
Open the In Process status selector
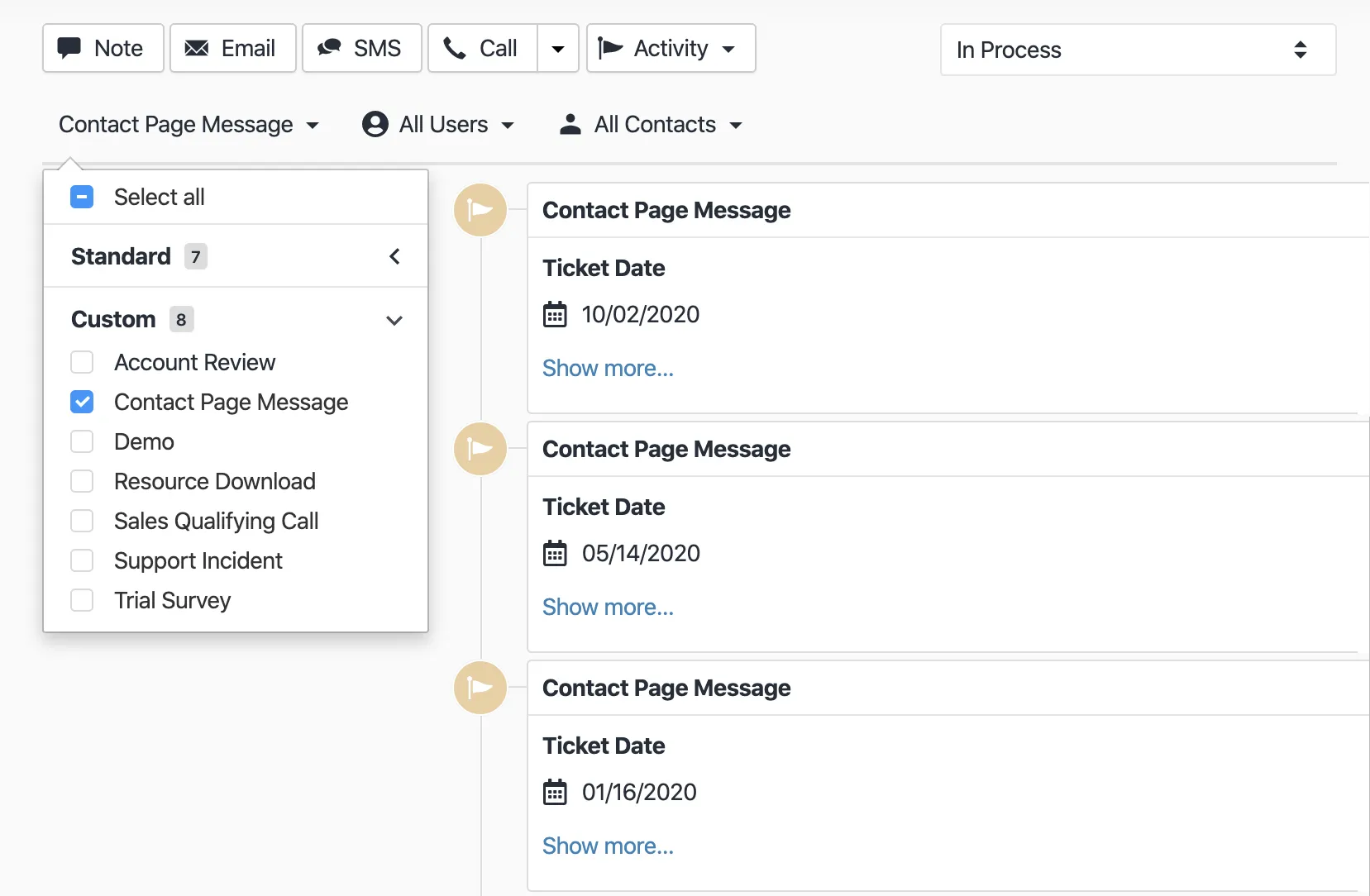tap(1138, 50)
